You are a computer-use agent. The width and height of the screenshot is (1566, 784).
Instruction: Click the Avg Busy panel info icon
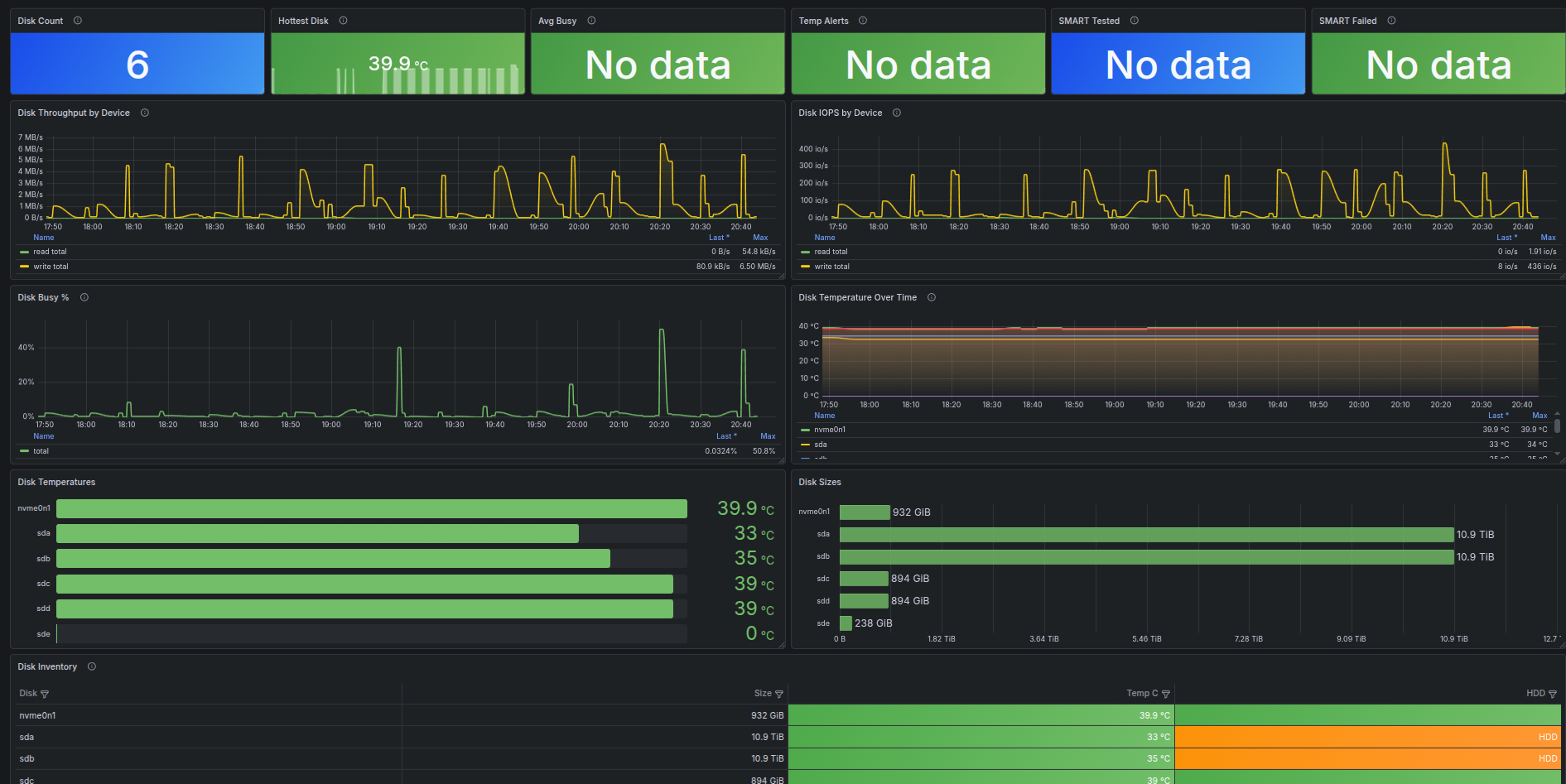click(591, 21)
